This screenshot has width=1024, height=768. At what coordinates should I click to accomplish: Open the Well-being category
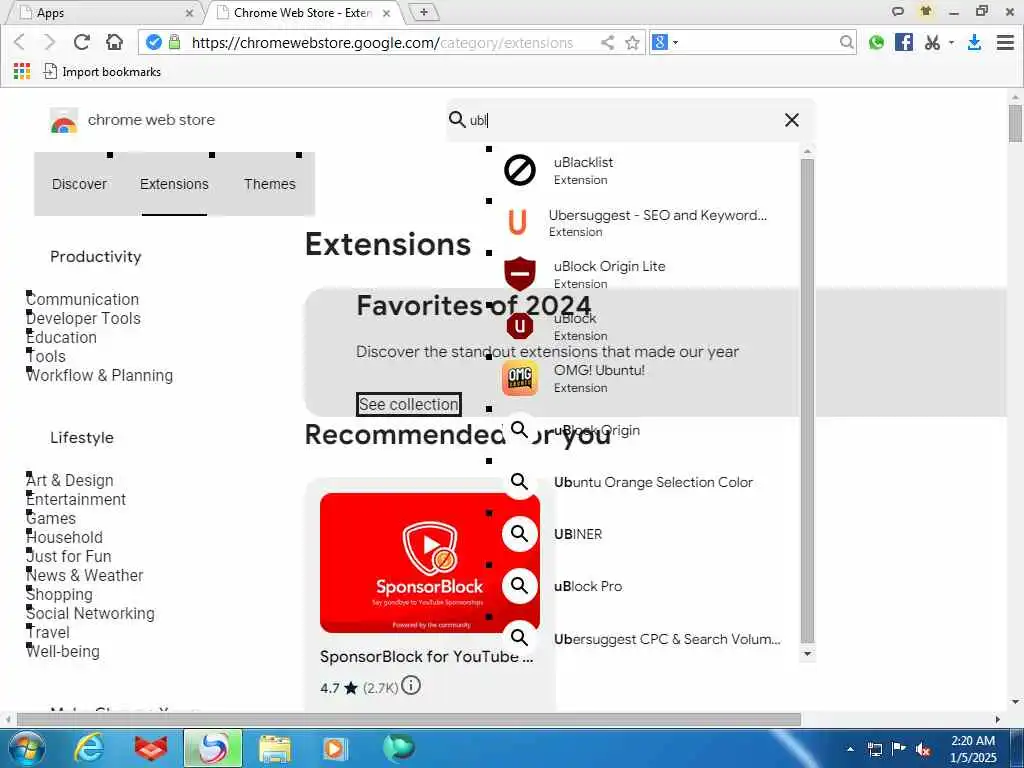click(x=63, y=650)
